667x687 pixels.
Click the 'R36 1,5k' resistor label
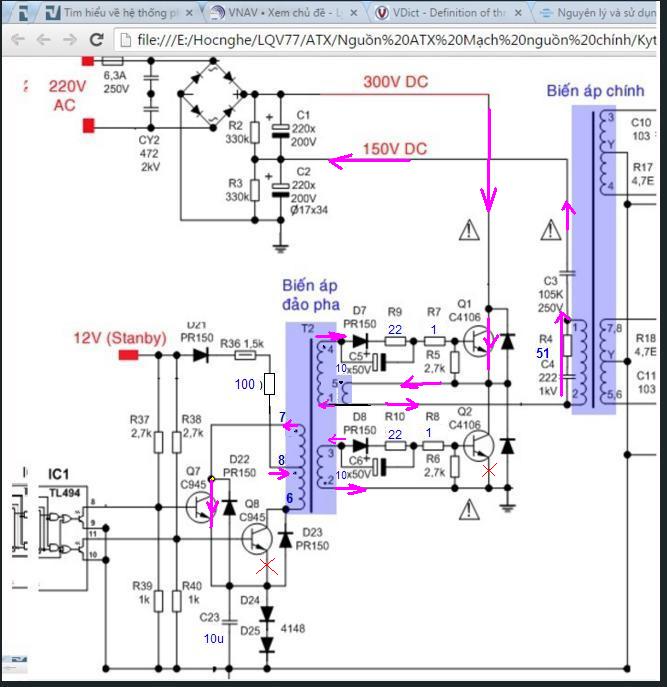[241, 344]
